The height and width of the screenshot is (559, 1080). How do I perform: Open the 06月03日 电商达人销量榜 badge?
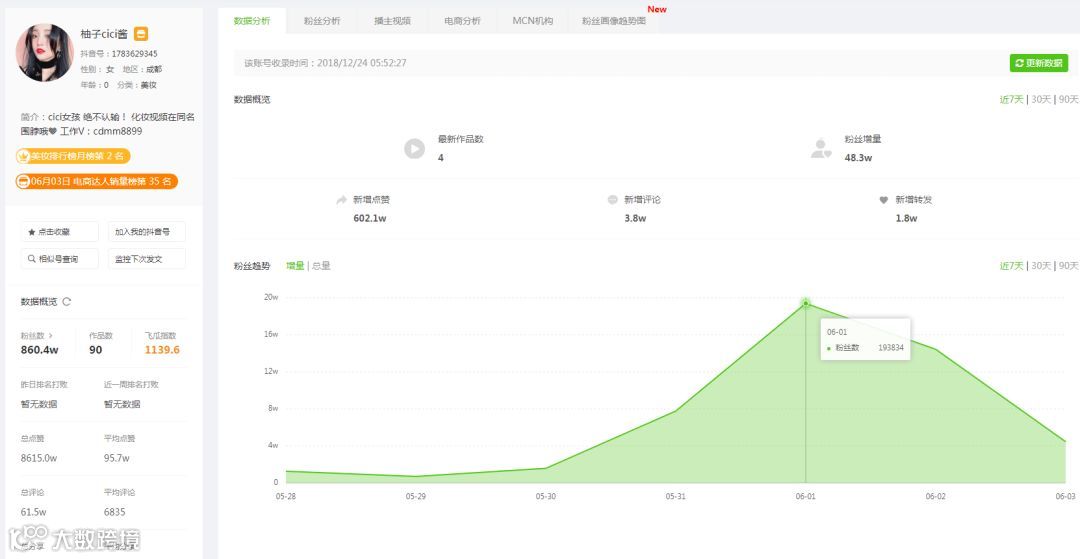pos(96,181)
